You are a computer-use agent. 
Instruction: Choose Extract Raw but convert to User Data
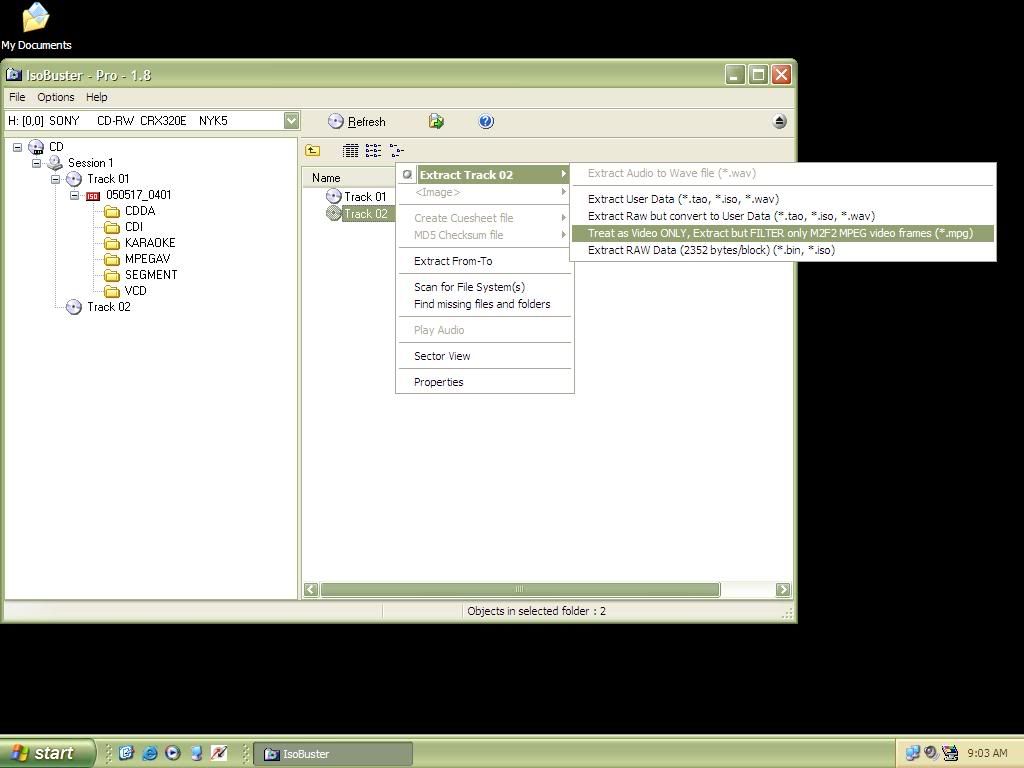point(782,216)
